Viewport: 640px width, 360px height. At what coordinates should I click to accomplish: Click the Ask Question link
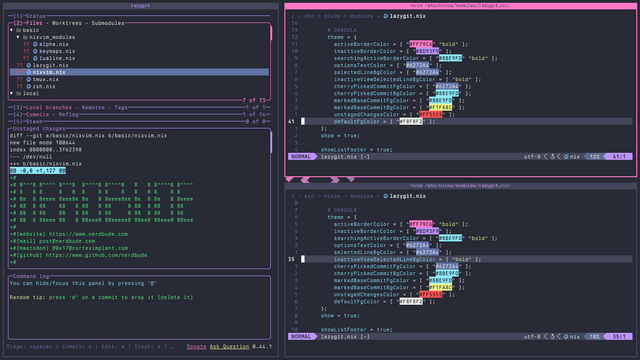coord(229,347)
